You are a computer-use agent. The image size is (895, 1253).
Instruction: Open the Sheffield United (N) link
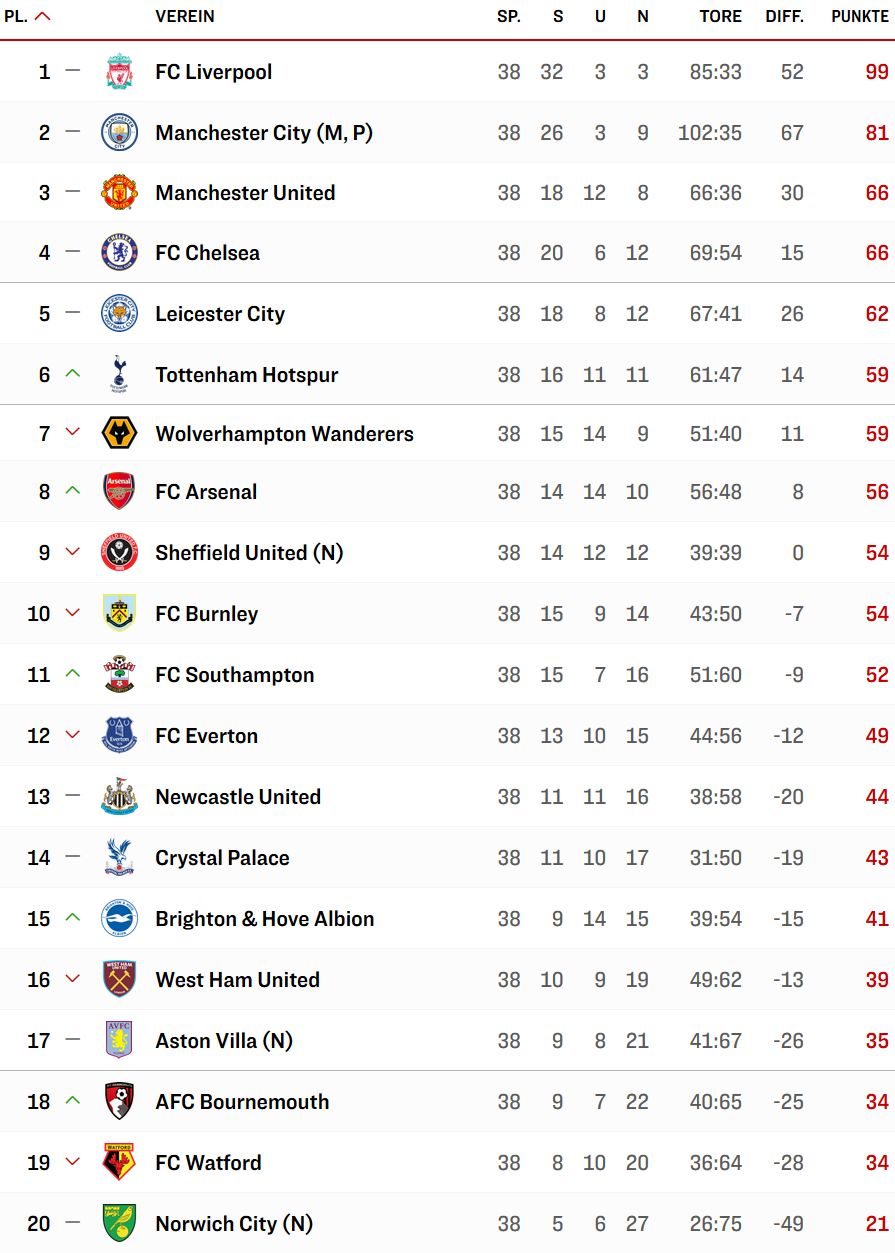click(x=249, y=553)
